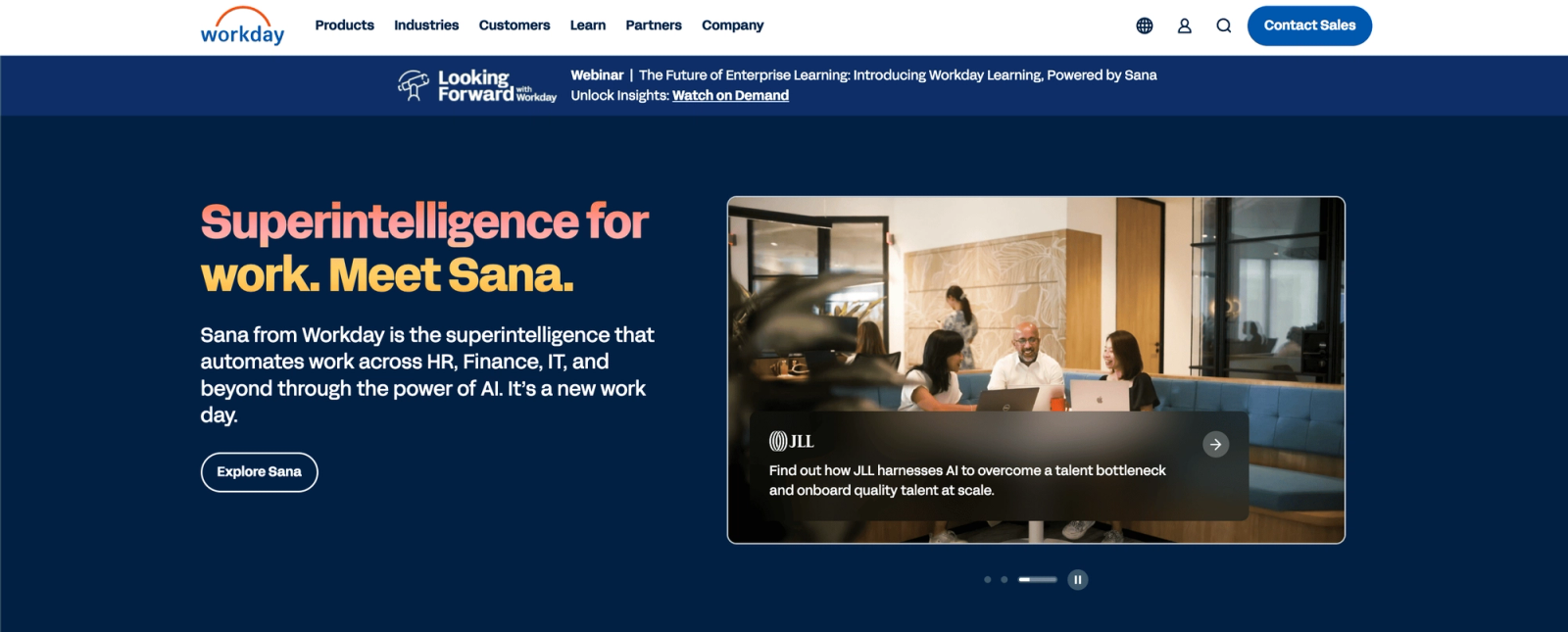Pause the carousel autoplay

pyautogui.click(x=1077, y=580)
